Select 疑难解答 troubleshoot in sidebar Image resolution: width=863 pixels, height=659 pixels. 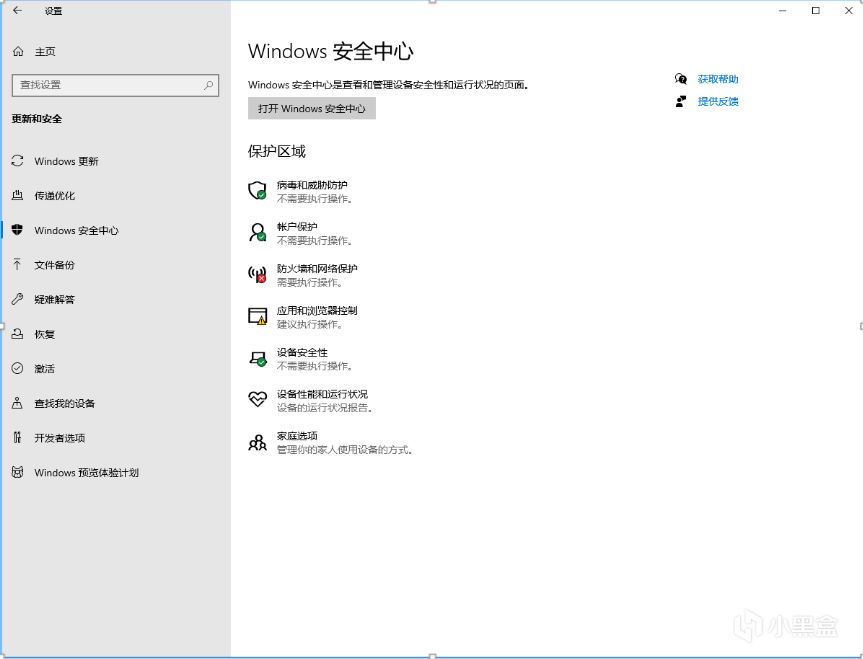click(54, 300)
